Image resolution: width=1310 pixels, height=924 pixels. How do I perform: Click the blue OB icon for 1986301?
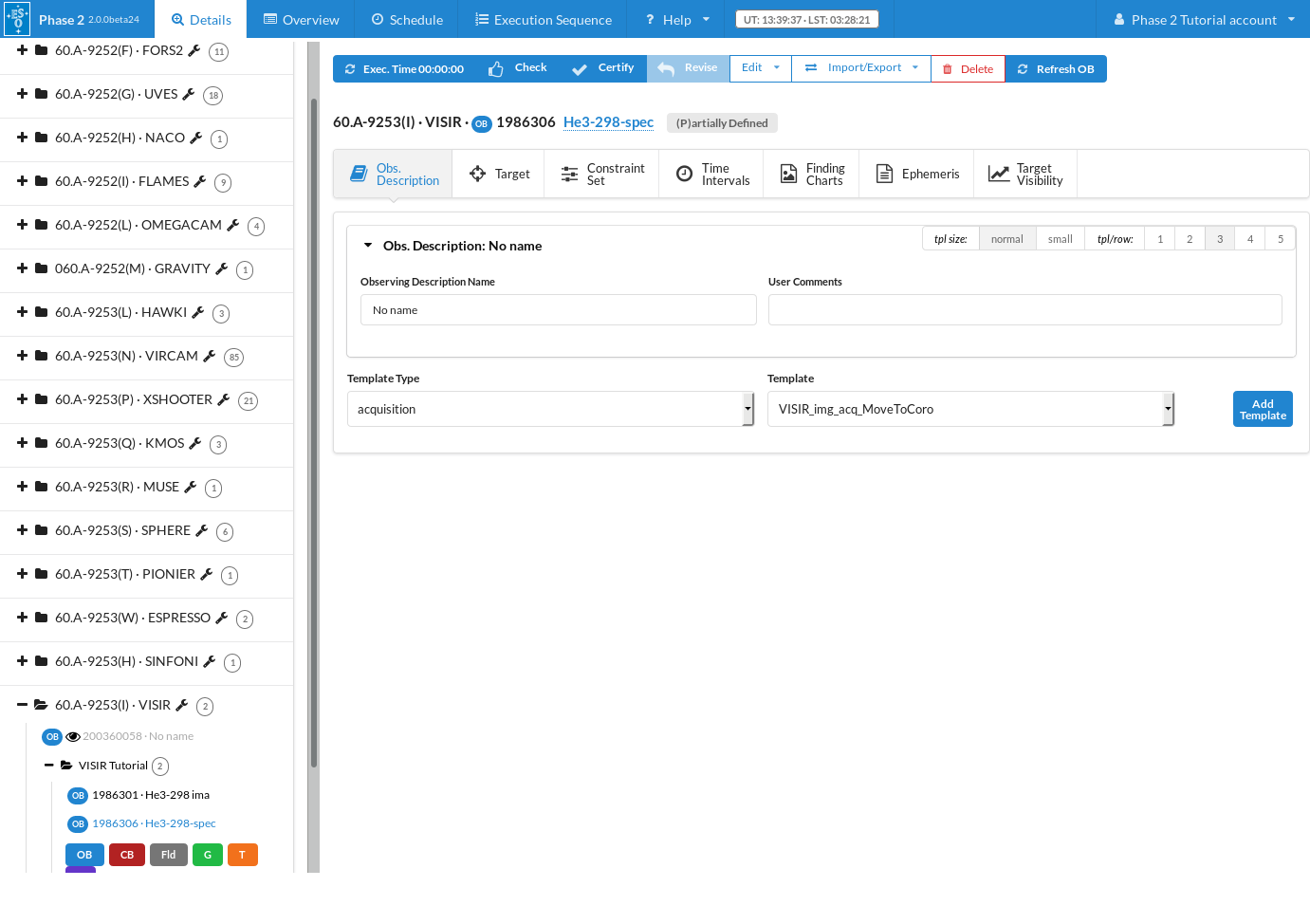(x=78, y=796)
